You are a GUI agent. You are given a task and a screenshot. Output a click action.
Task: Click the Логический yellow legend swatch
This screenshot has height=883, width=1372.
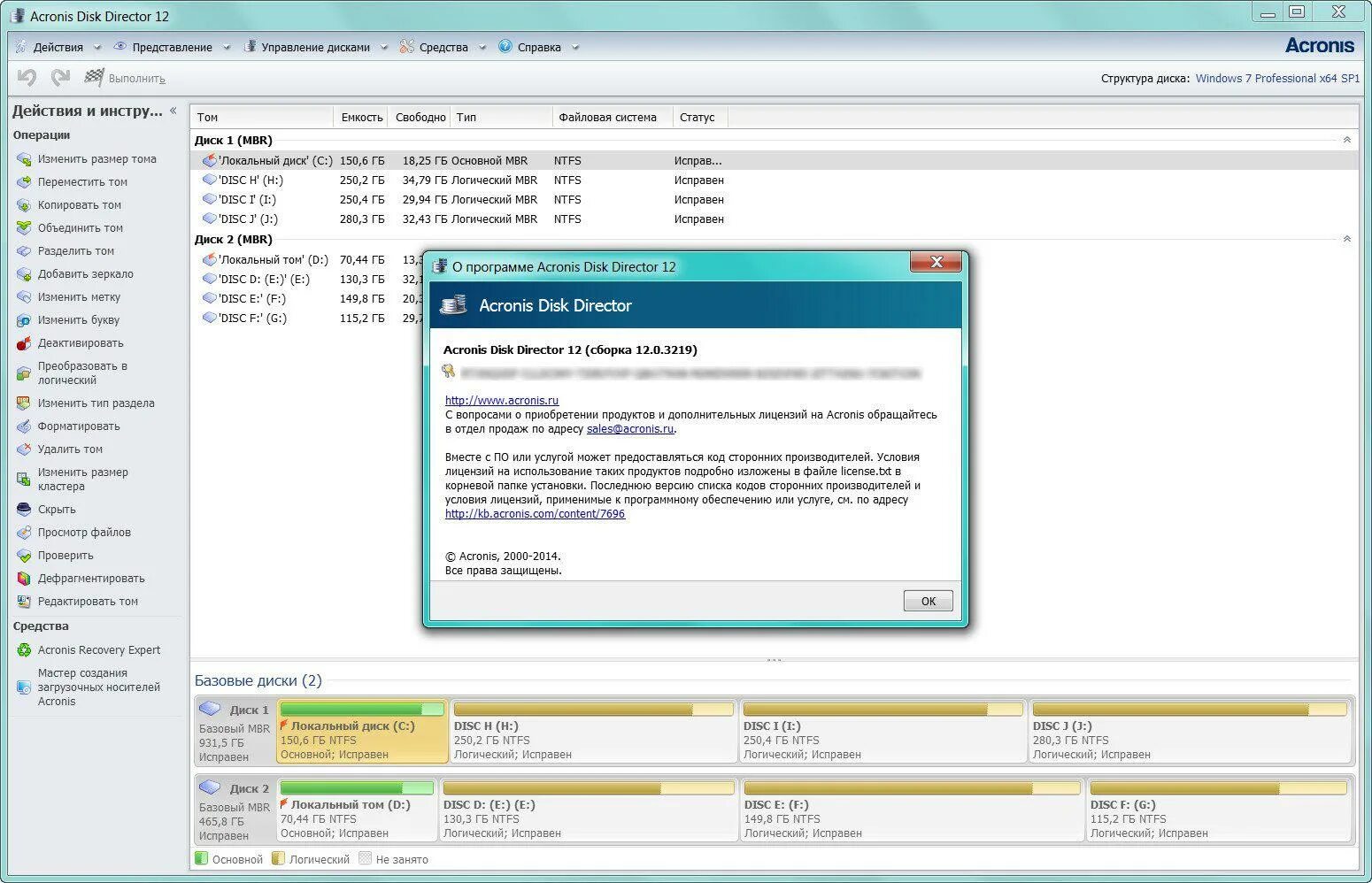click(278, 858)
